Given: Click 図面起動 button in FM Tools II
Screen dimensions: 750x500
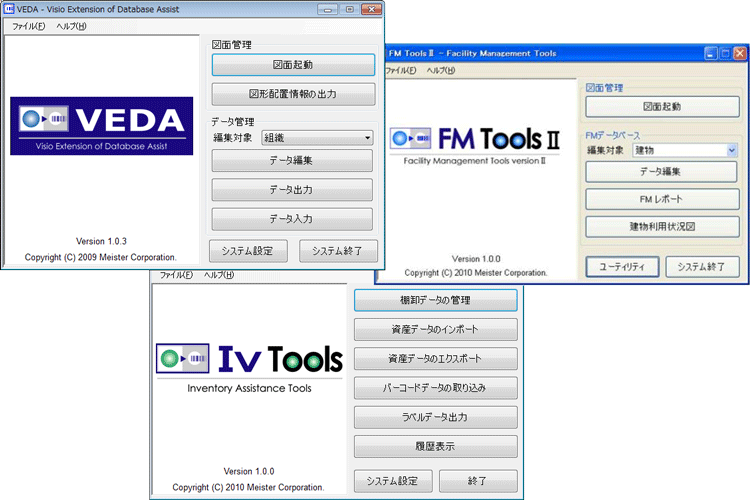Looking at the screenshot, I should (662, 107).
